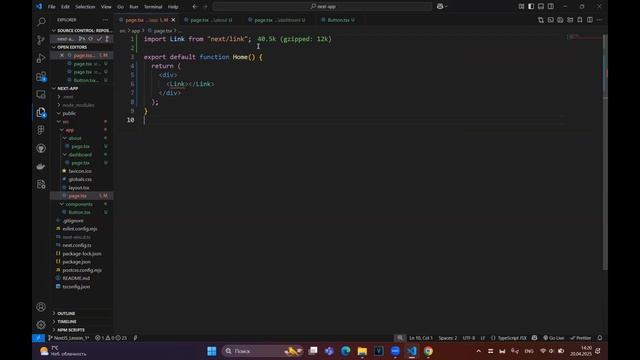Image resolution: width=640 pixels, height=360 pixels.
Task: Select the Explorer files icon in activity bar
Action: pyautogui.click(x=41, y=112)
